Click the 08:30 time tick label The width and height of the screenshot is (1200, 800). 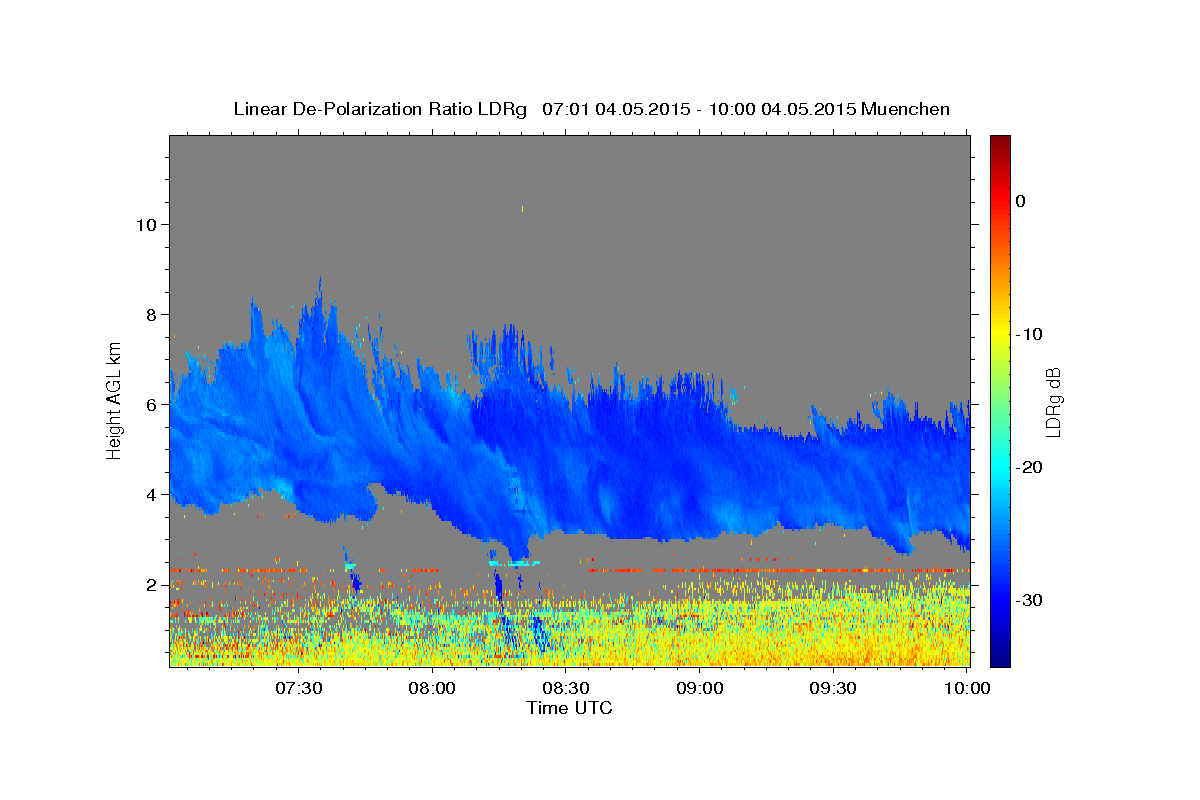point(565,688)
